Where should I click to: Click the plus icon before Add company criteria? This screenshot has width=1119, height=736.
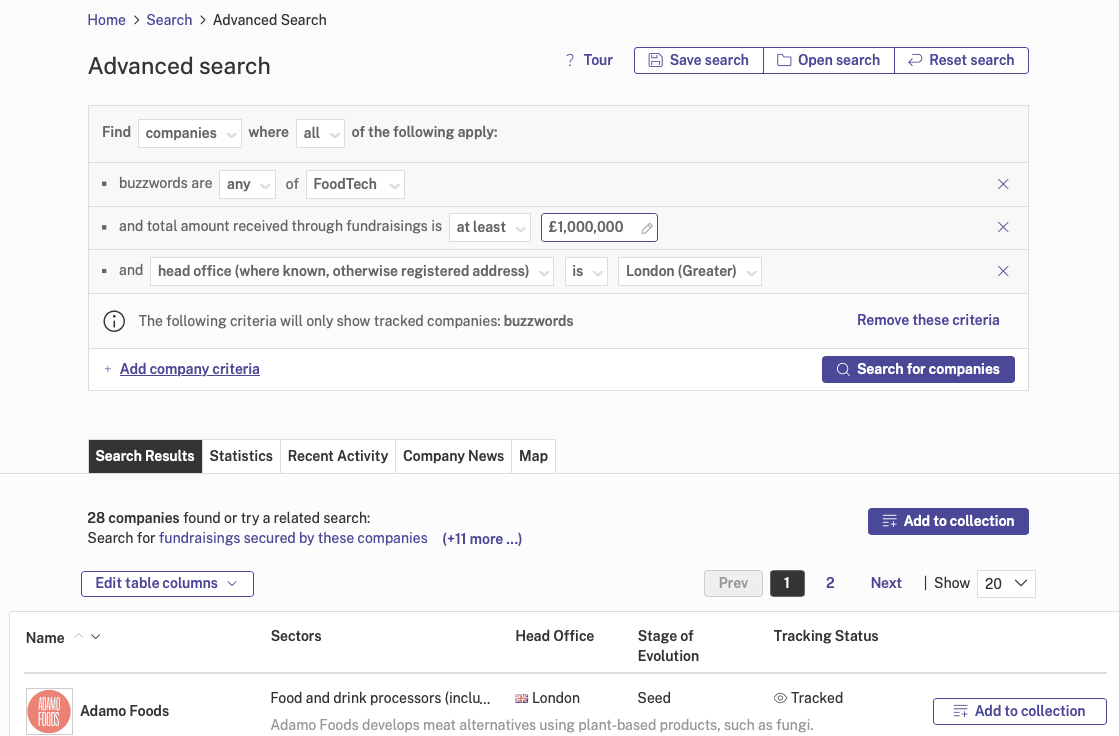[x=108, y=369]
